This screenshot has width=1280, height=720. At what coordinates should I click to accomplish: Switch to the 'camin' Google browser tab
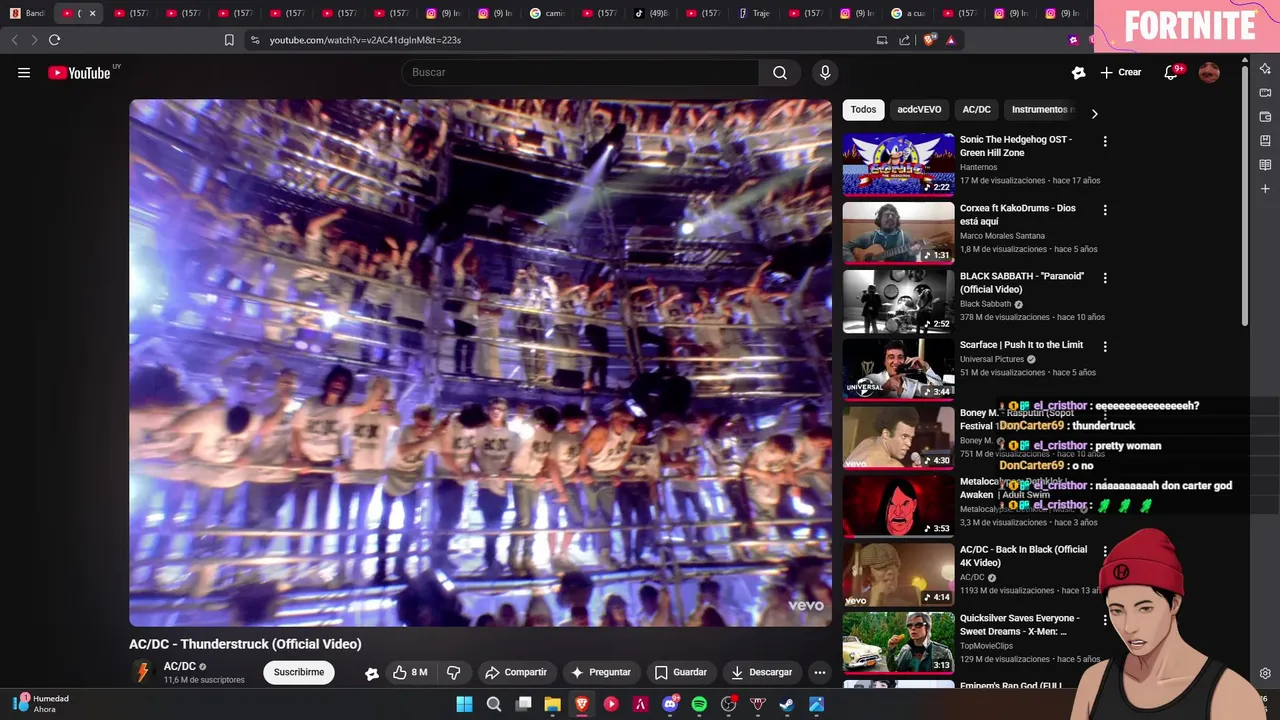(x=548, y=13)
